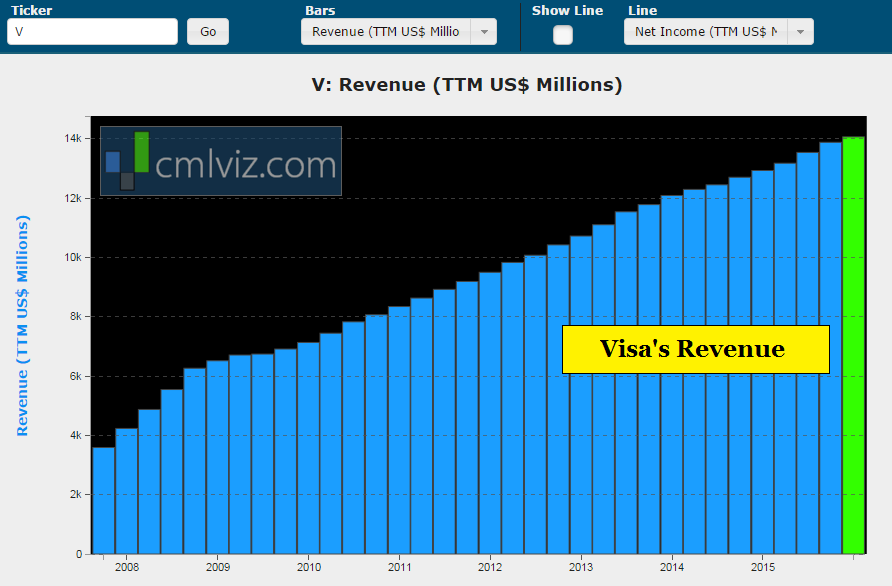This screenshot has height=586, width=892.
Task: Click the vertical axis title 'Revenue (TTM US$ Millions)'
Action: click(x=22, y=325)
